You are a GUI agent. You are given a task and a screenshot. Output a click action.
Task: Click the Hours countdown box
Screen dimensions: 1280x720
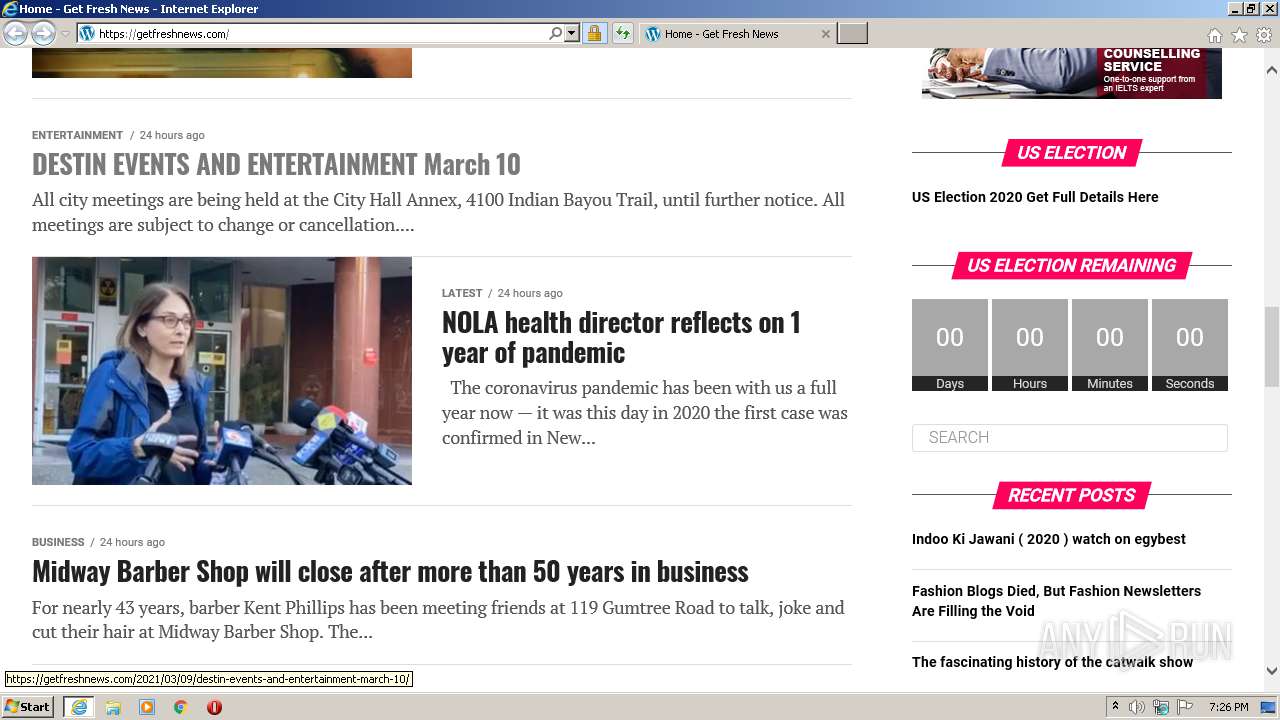coord(1030,345)
